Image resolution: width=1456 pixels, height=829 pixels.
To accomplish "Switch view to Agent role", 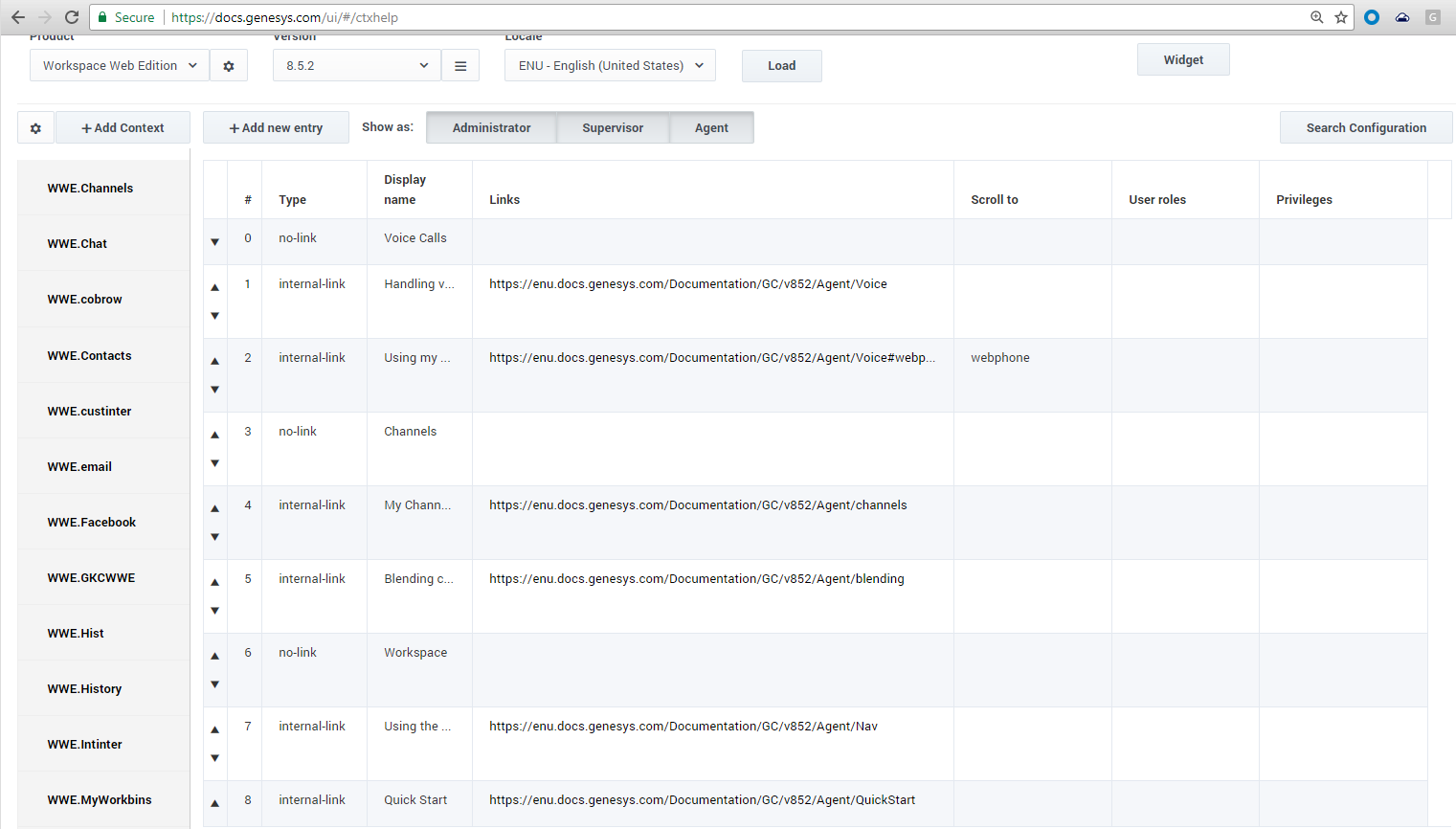I will [711, 128].
